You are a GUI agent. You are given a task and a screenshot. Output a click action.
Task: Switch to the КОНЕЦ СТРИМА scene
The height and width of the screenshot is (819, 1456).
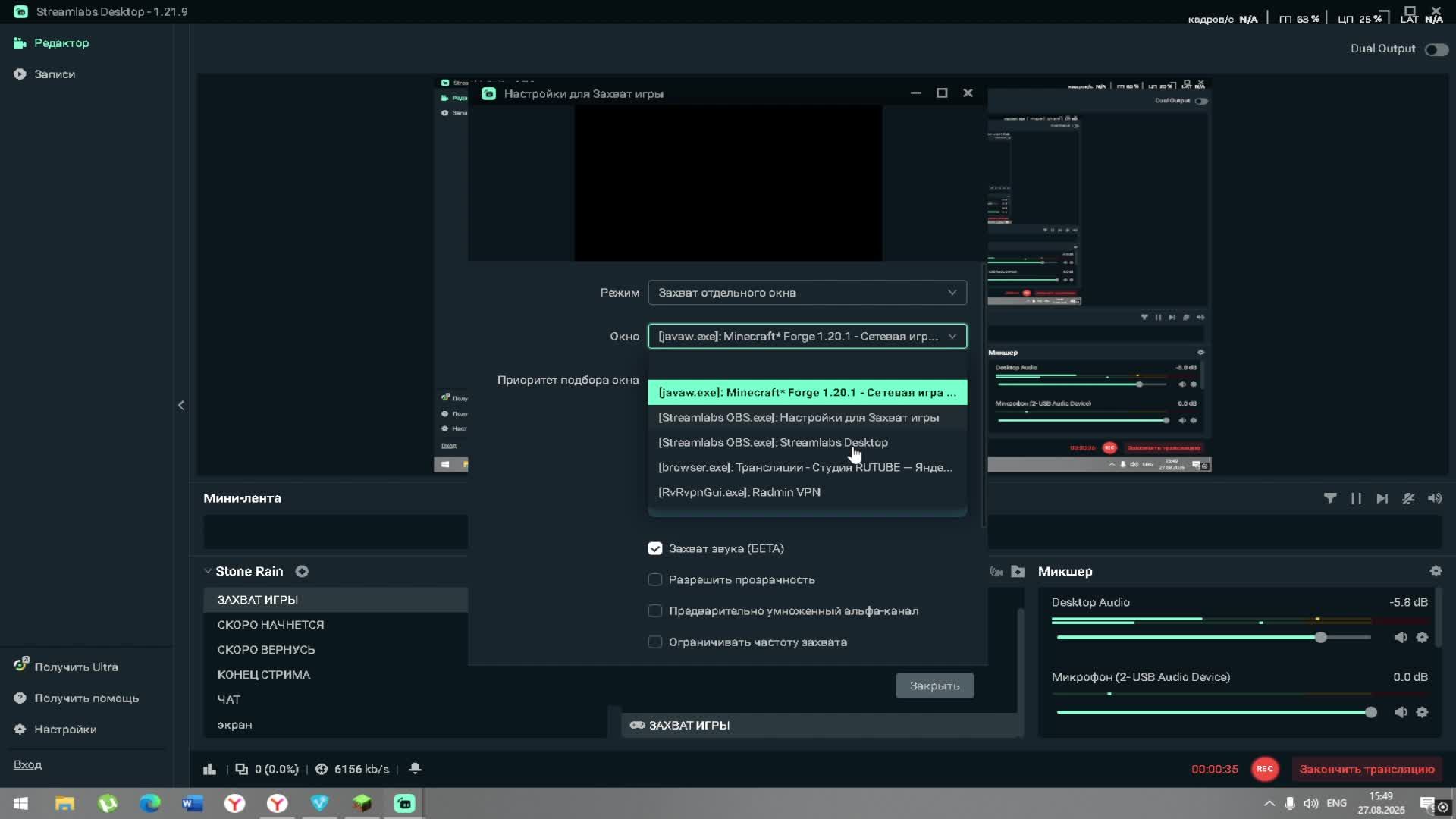(x=335, y=675)
